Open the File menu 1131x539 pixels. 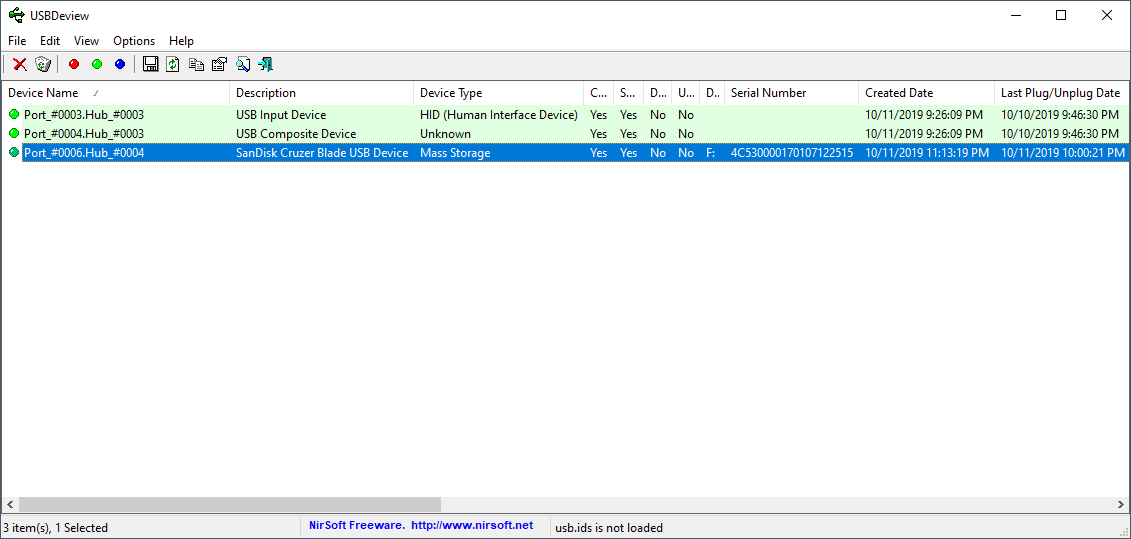17,41
